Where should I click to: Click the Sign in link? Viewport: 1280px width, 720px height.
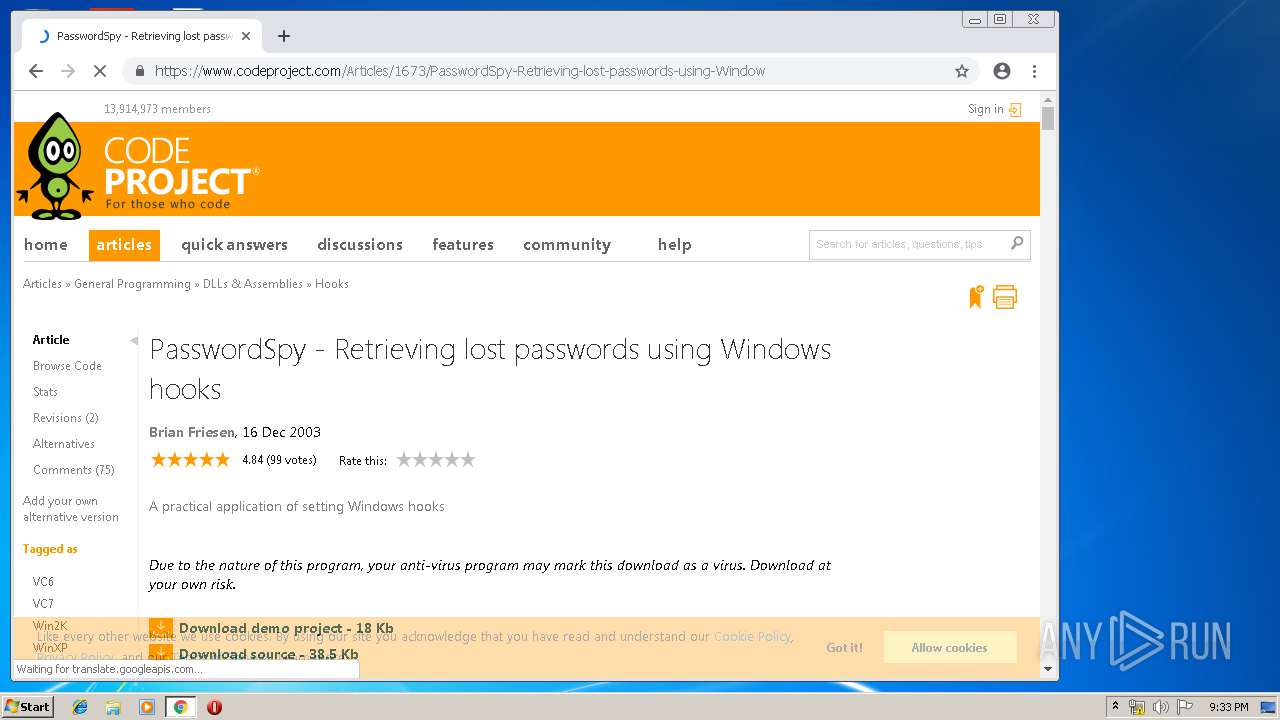click(985, 110)
